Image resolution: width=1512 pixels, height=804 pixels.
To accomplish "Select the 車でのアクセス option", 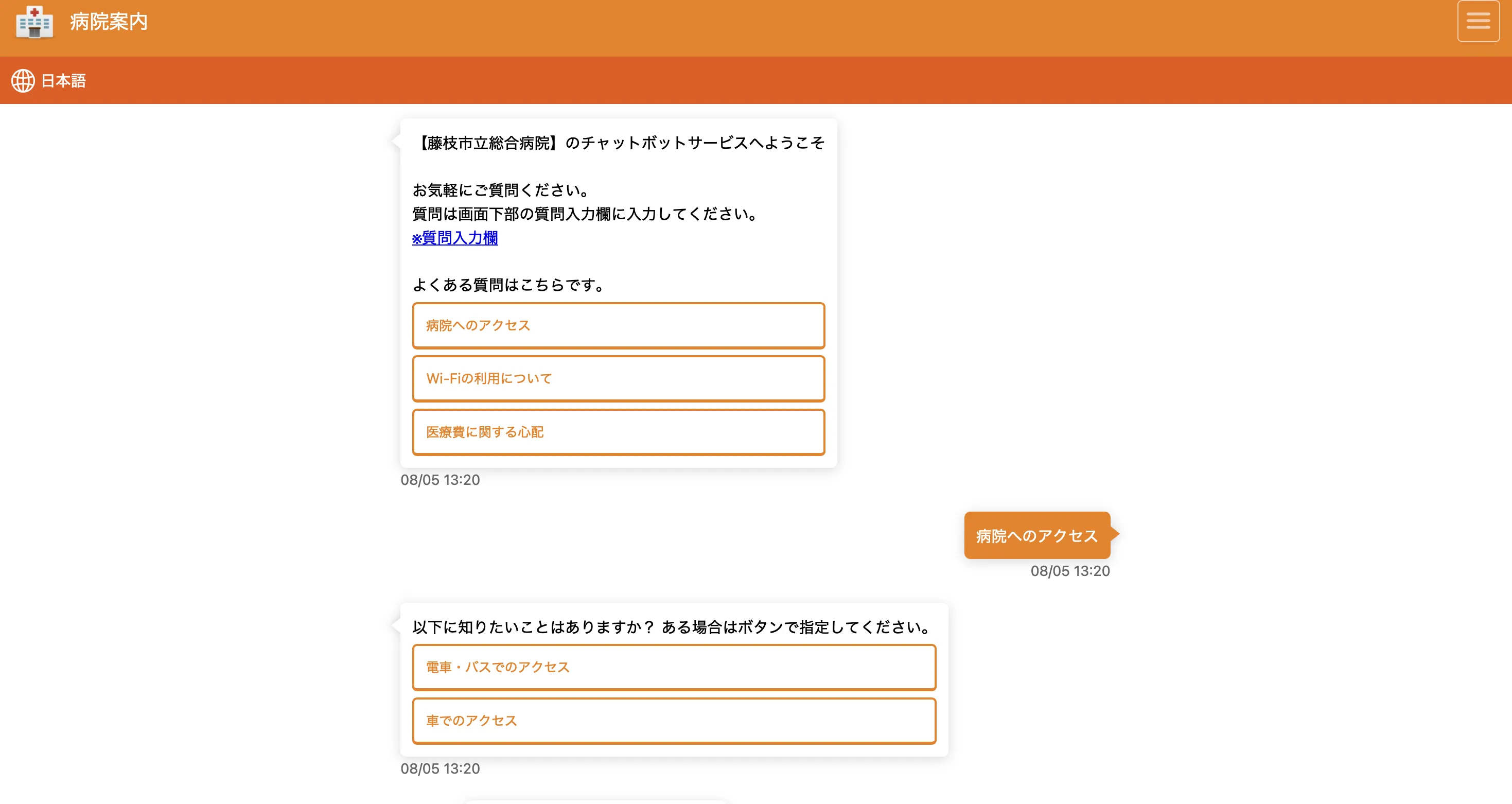I will [x=673, y=721].
